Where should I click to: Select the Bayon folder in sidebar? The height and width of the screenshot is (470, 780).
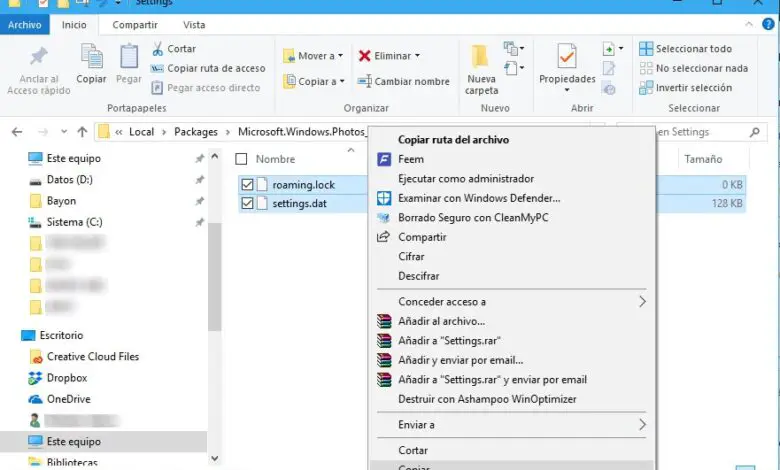click(61, 201)
